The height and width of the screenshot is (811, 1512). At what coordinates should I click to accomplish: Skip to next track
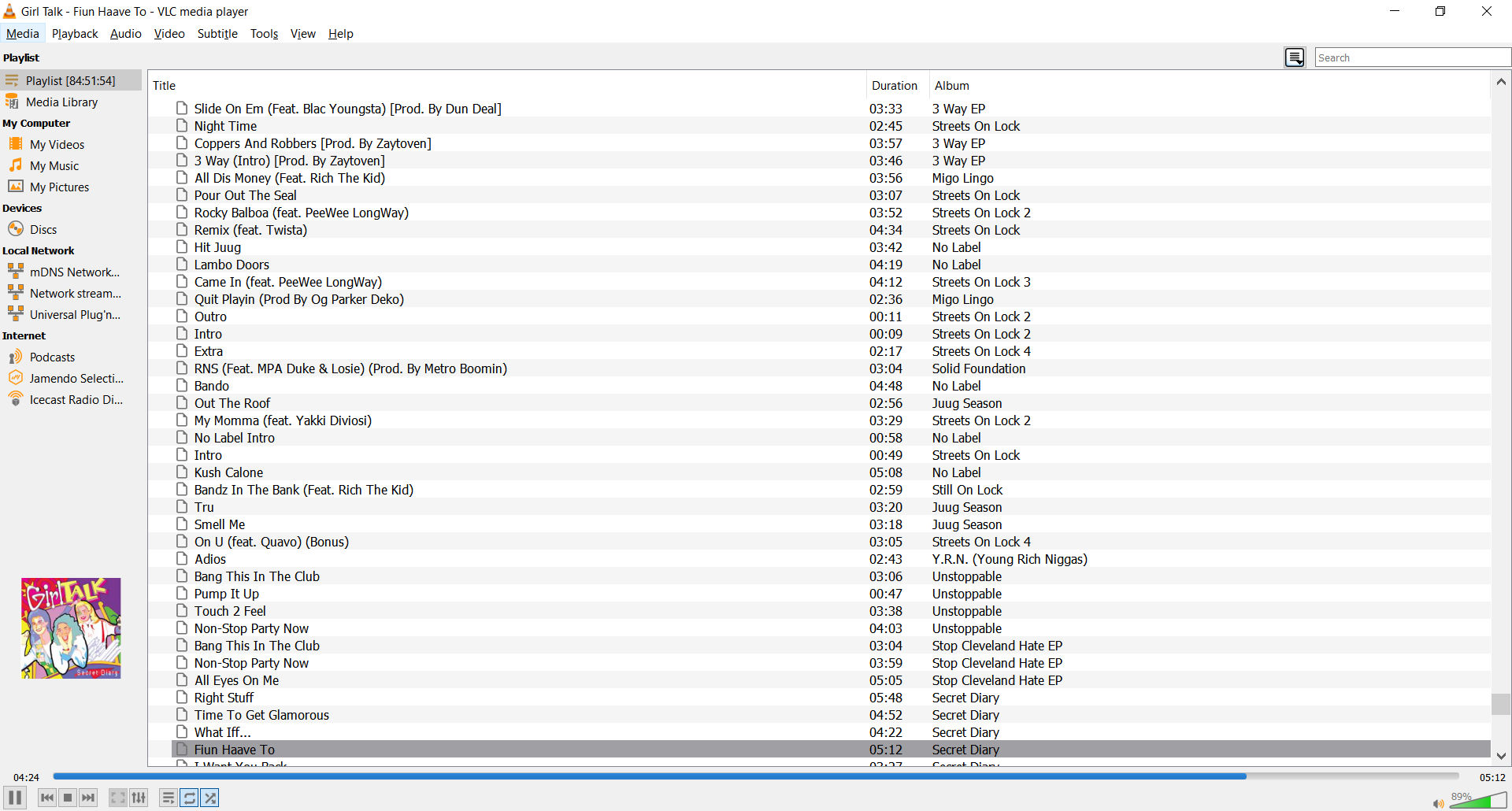[x=88, y=798]
